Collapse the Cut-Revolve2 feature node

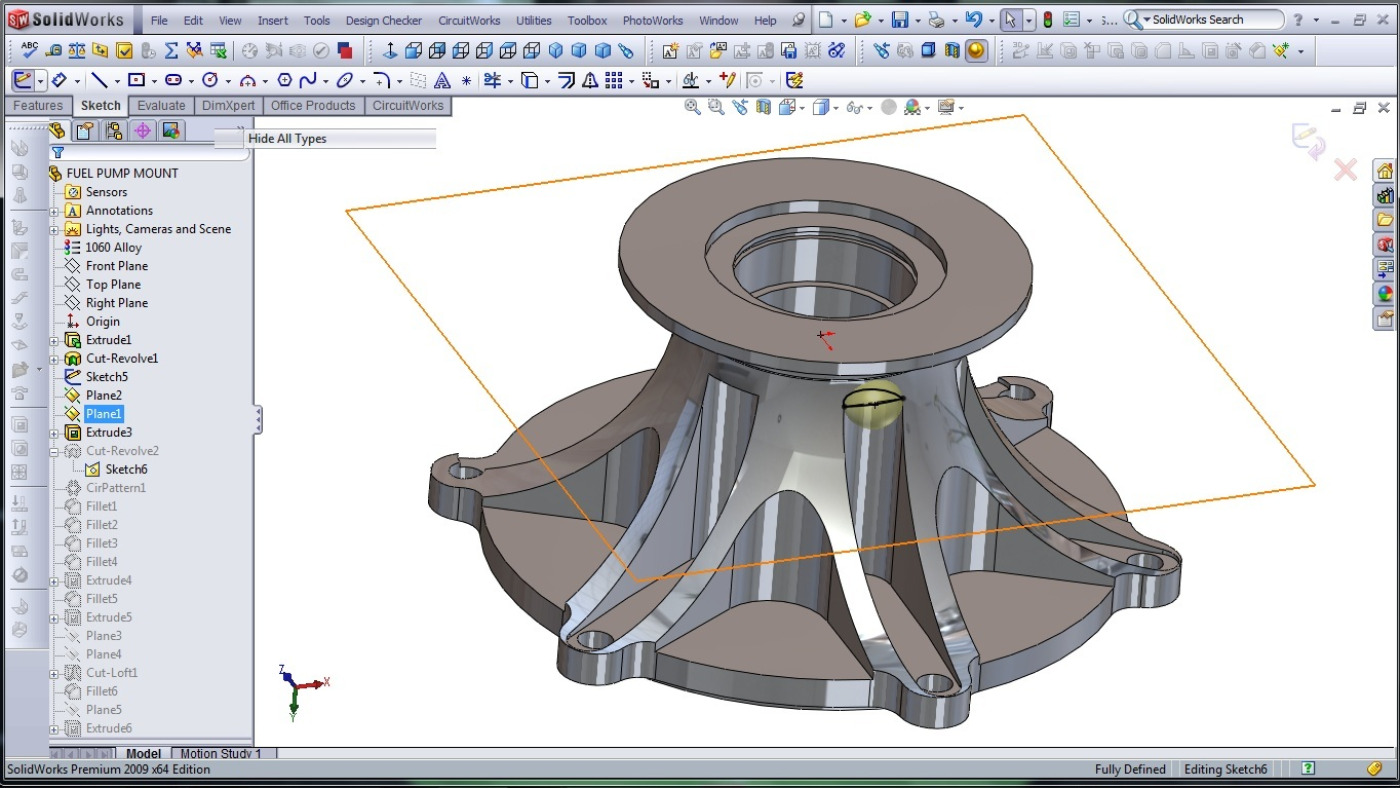(55, 452)
